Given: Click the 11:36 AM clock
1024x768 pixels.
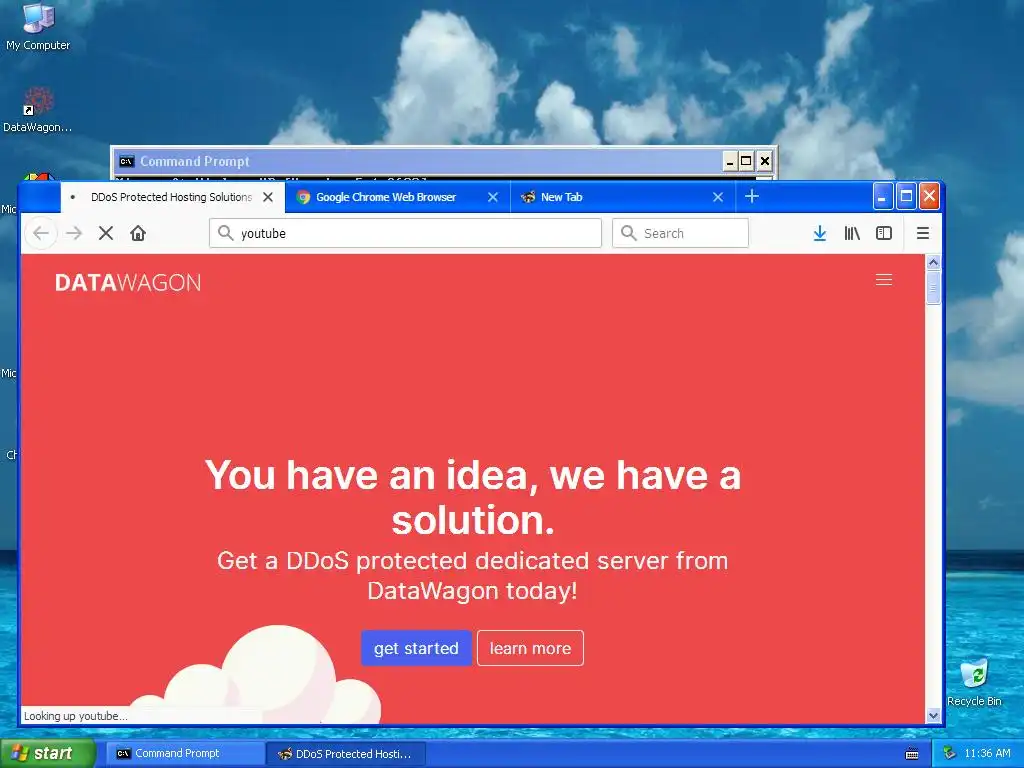Looking at the screenshot, I should [987, 753].
